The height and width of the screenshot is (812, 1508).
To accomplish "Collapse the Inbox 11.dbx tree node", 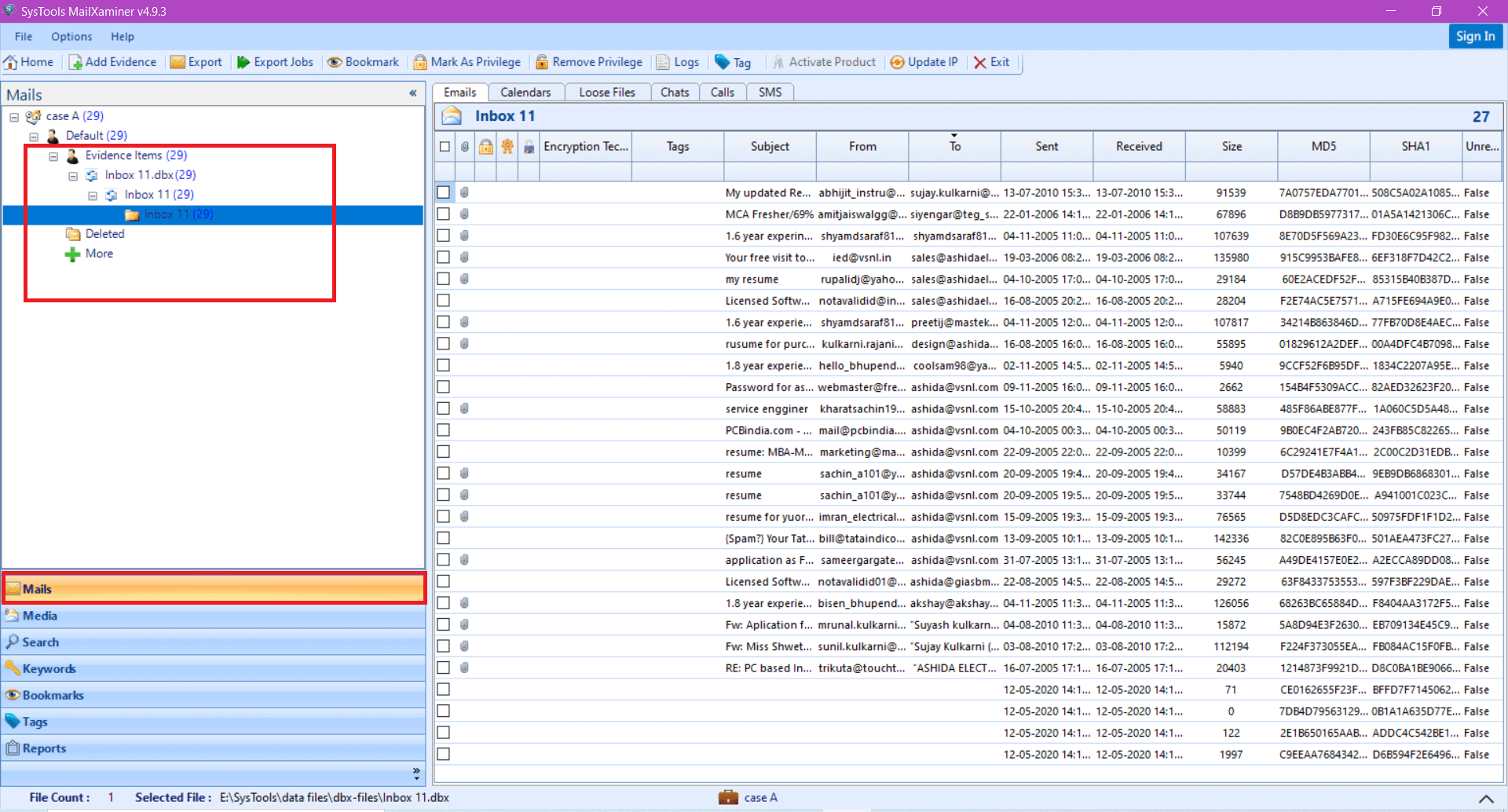I will 73,175.
